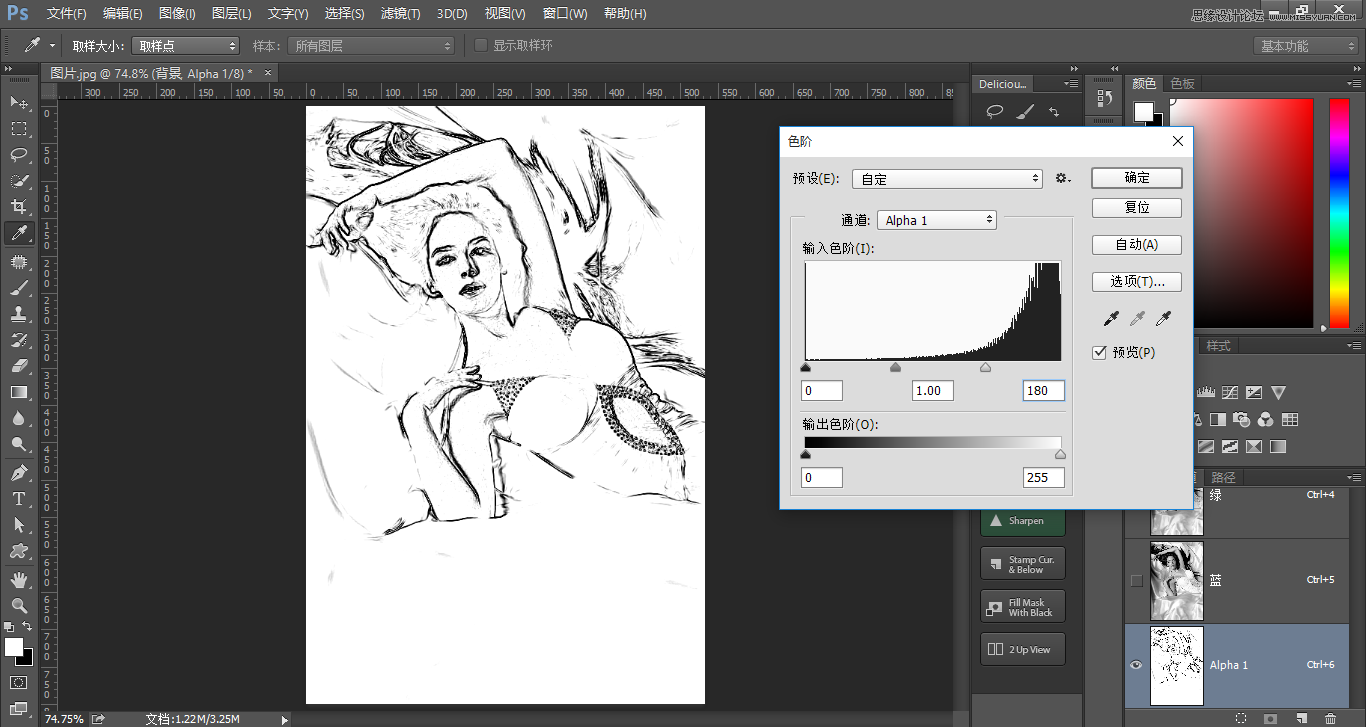1366x727 pixels.
Task: Create new channel icon
Action: point(1301,718)
